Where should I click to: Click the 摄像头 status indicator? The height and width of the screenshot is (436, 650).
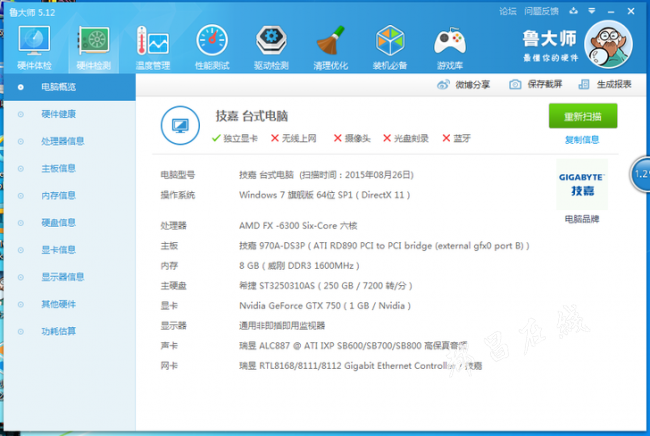click(352, 138)
